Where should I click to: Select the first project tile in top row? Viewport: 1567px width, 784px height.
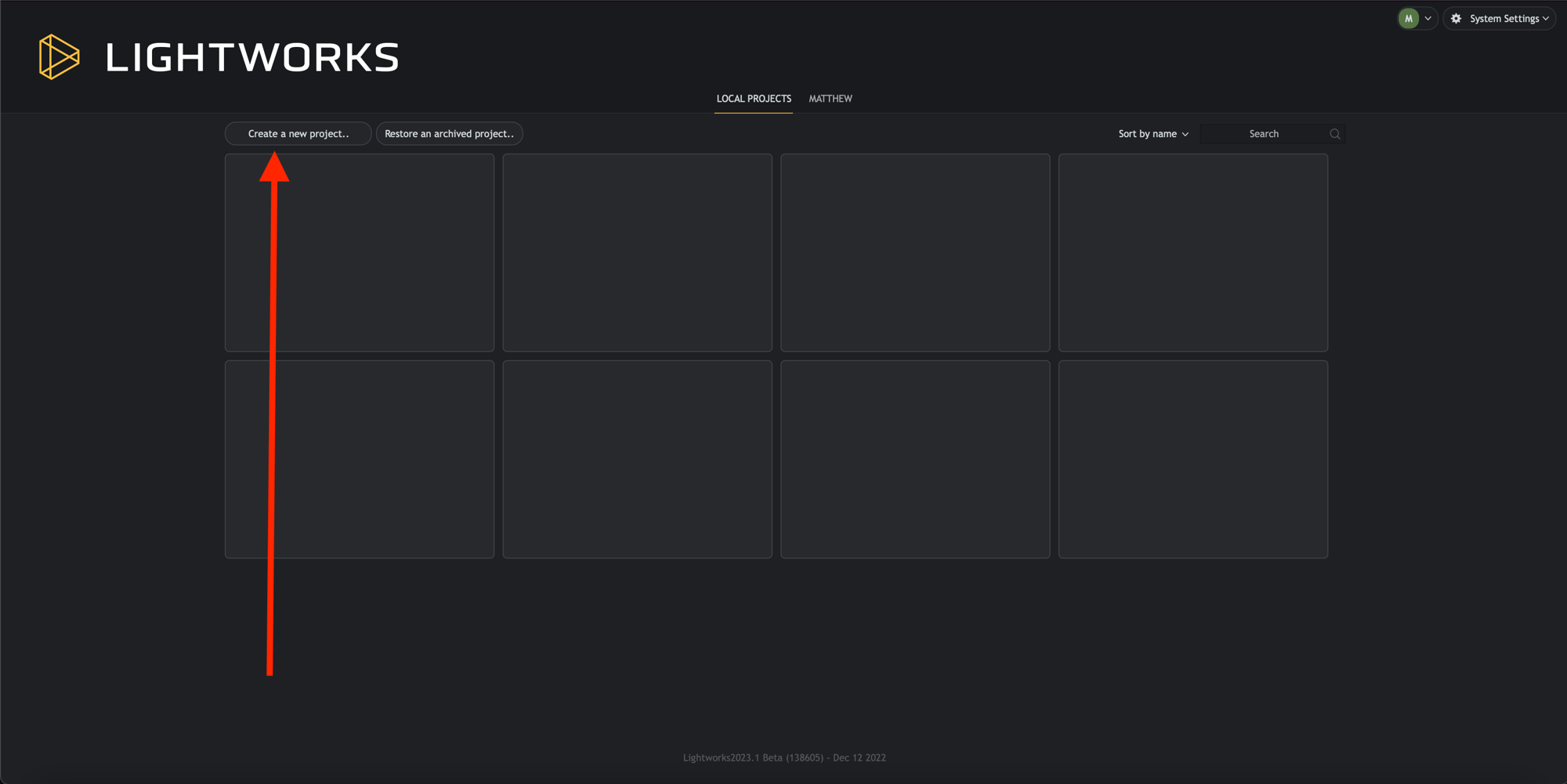coord(359,252)
